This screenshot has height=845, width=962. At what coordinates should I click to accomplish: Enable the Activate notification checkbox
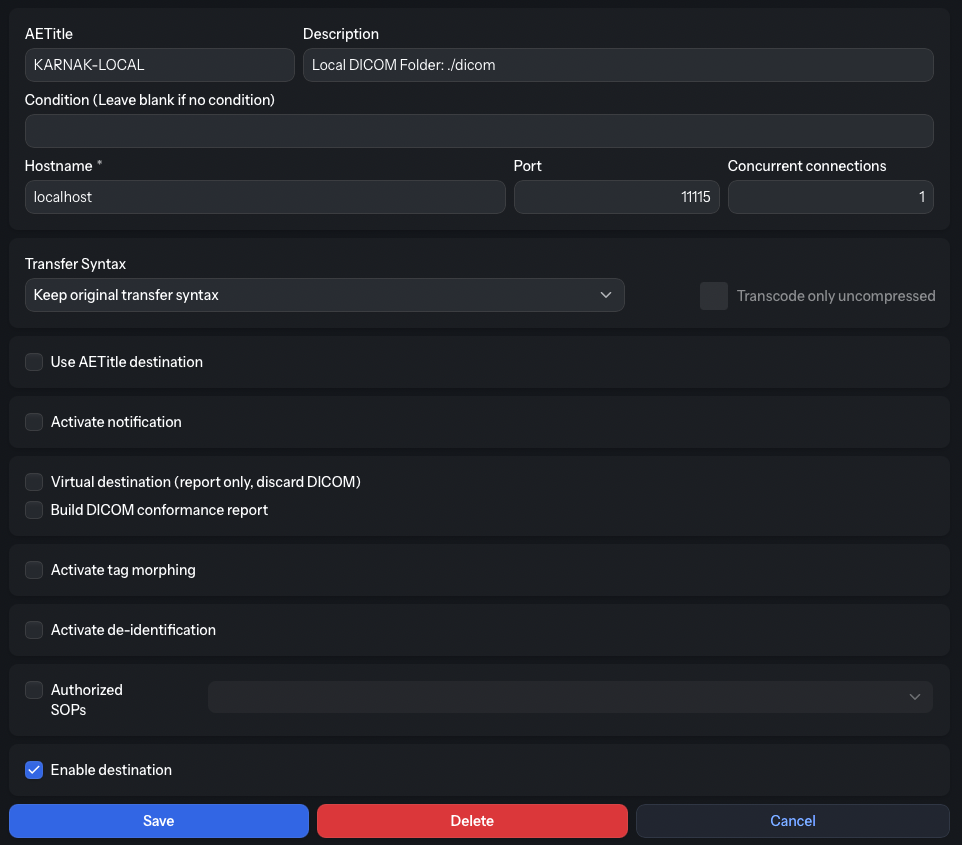[34, 422]
